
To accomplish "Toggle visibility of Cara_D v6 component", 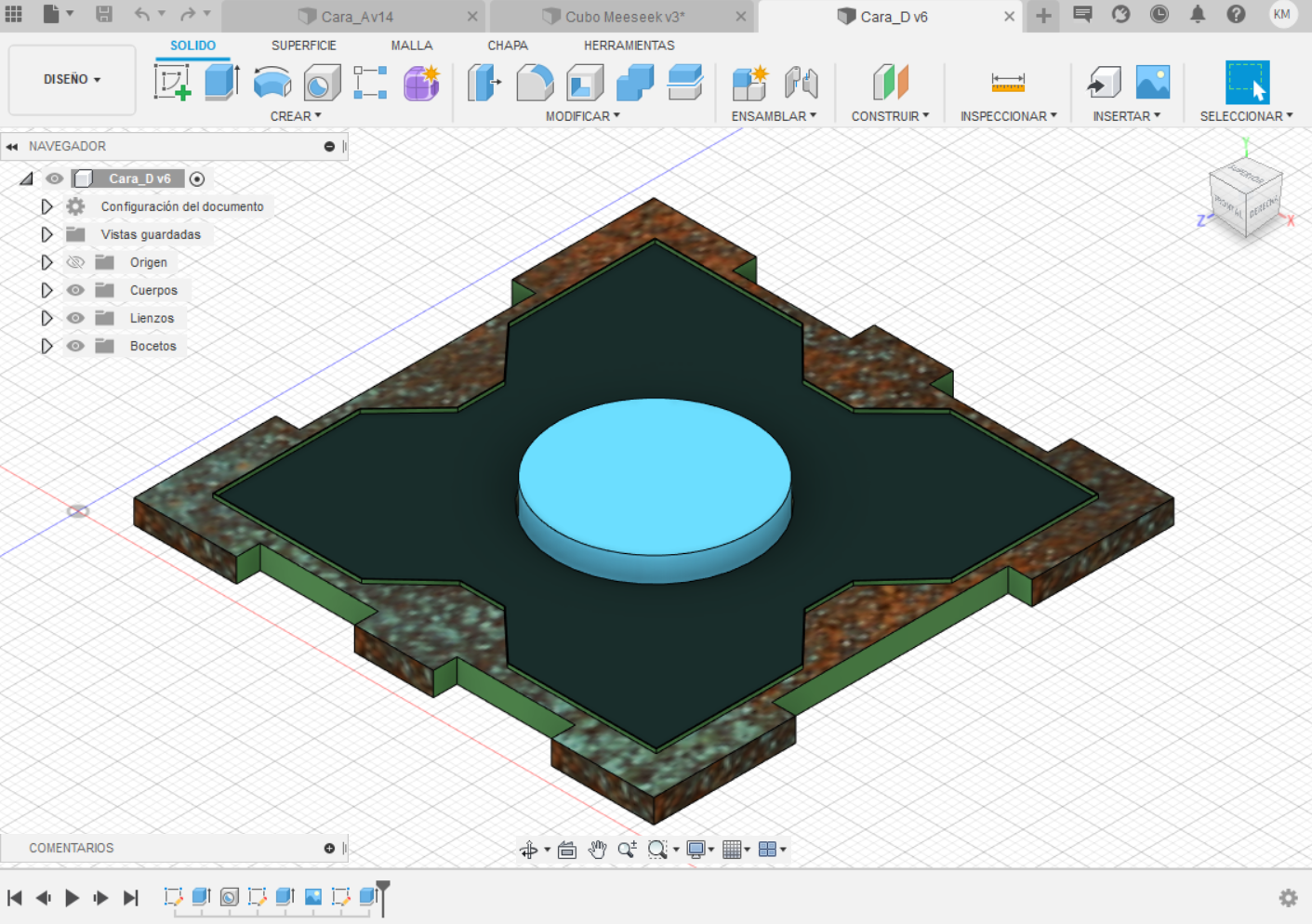I will click(55, 178).
